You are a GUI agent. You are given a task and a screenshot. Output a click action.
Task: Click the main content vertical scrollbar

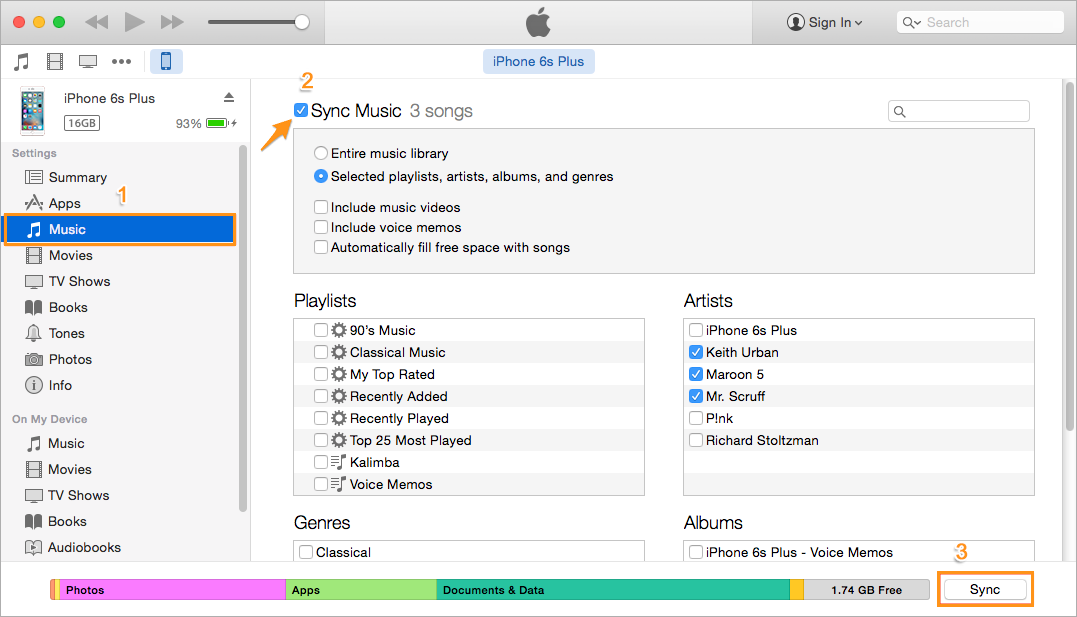point(1069,256)
